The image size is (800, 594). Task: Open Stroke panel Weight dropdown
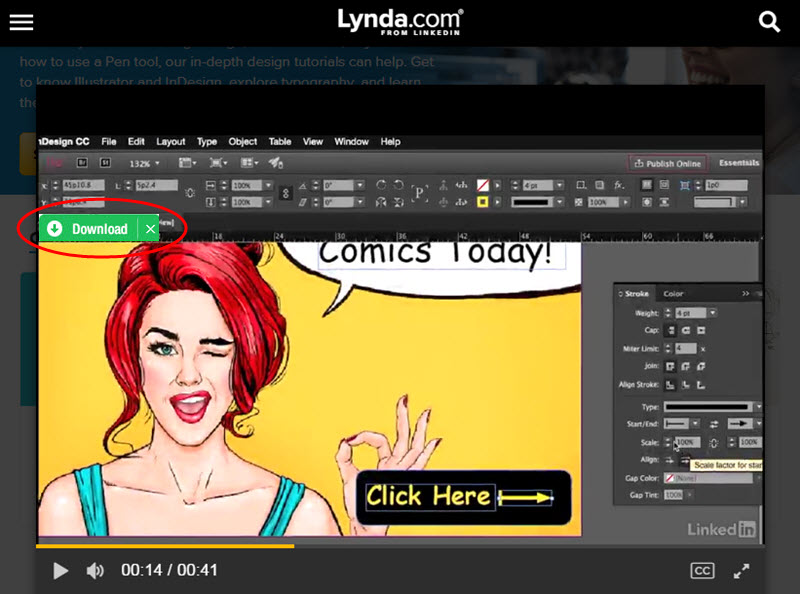(x=713, y=313)
